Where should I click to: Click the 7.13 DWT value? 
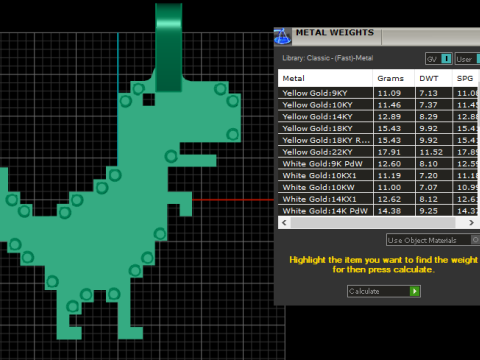pyautogui.click(x=428, y=93)
